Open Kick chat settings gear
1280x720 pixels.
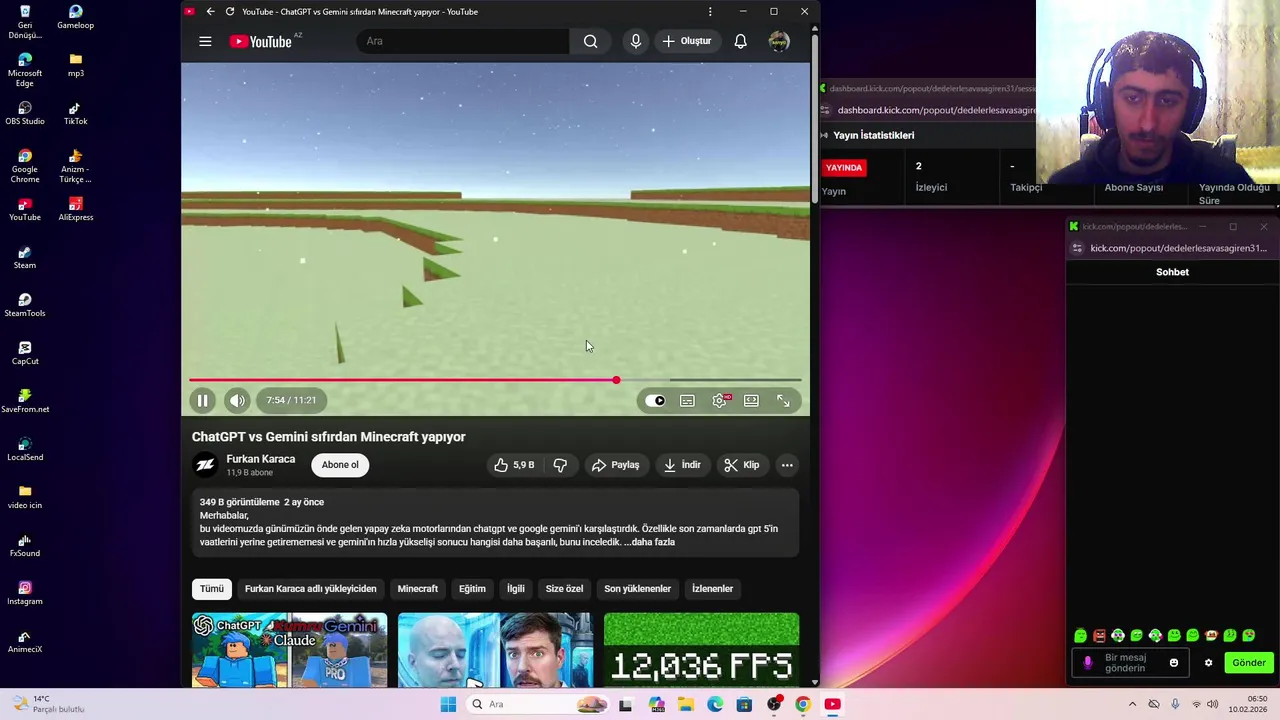point(1208,663)
